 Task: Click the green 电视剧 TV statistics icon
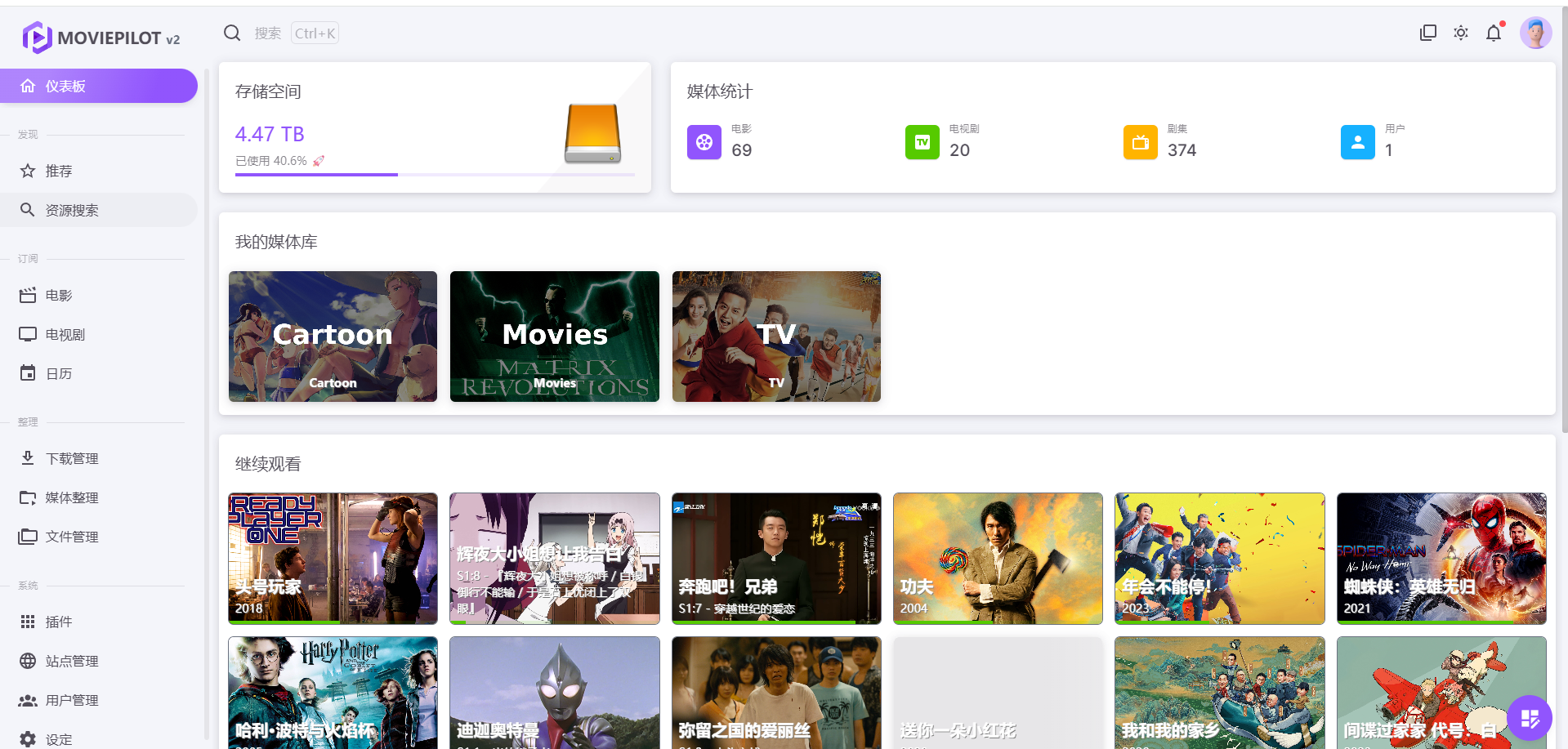pos(922,142)
